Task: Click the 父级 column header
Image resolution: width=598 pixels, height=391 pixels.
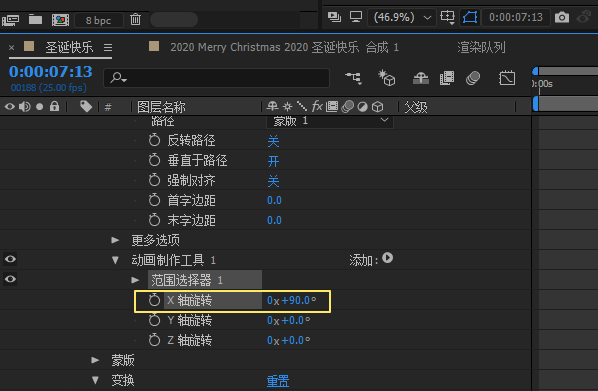Action: 416,107
